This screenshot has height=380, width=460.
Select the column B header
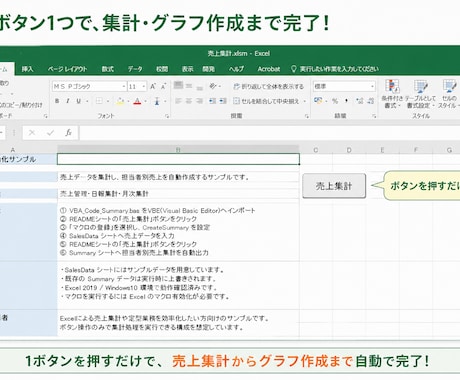pyautogui.click(x=178, y=150)
